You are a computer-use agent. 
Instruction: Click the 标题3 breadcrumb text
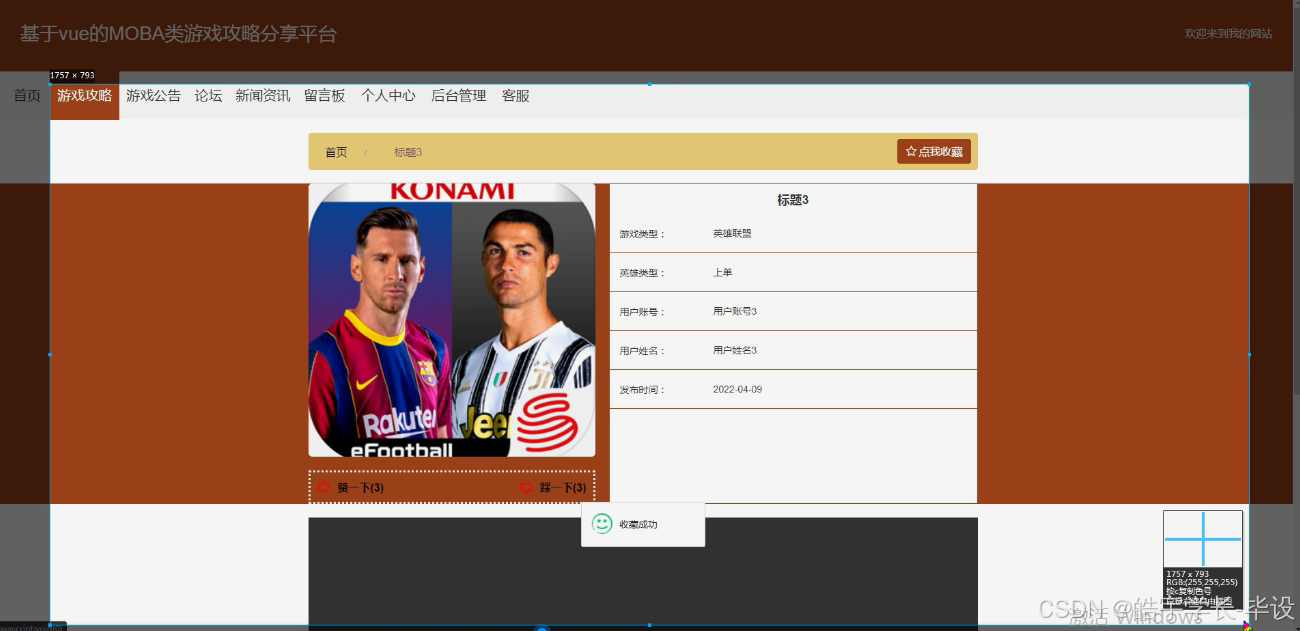point(408,152)
